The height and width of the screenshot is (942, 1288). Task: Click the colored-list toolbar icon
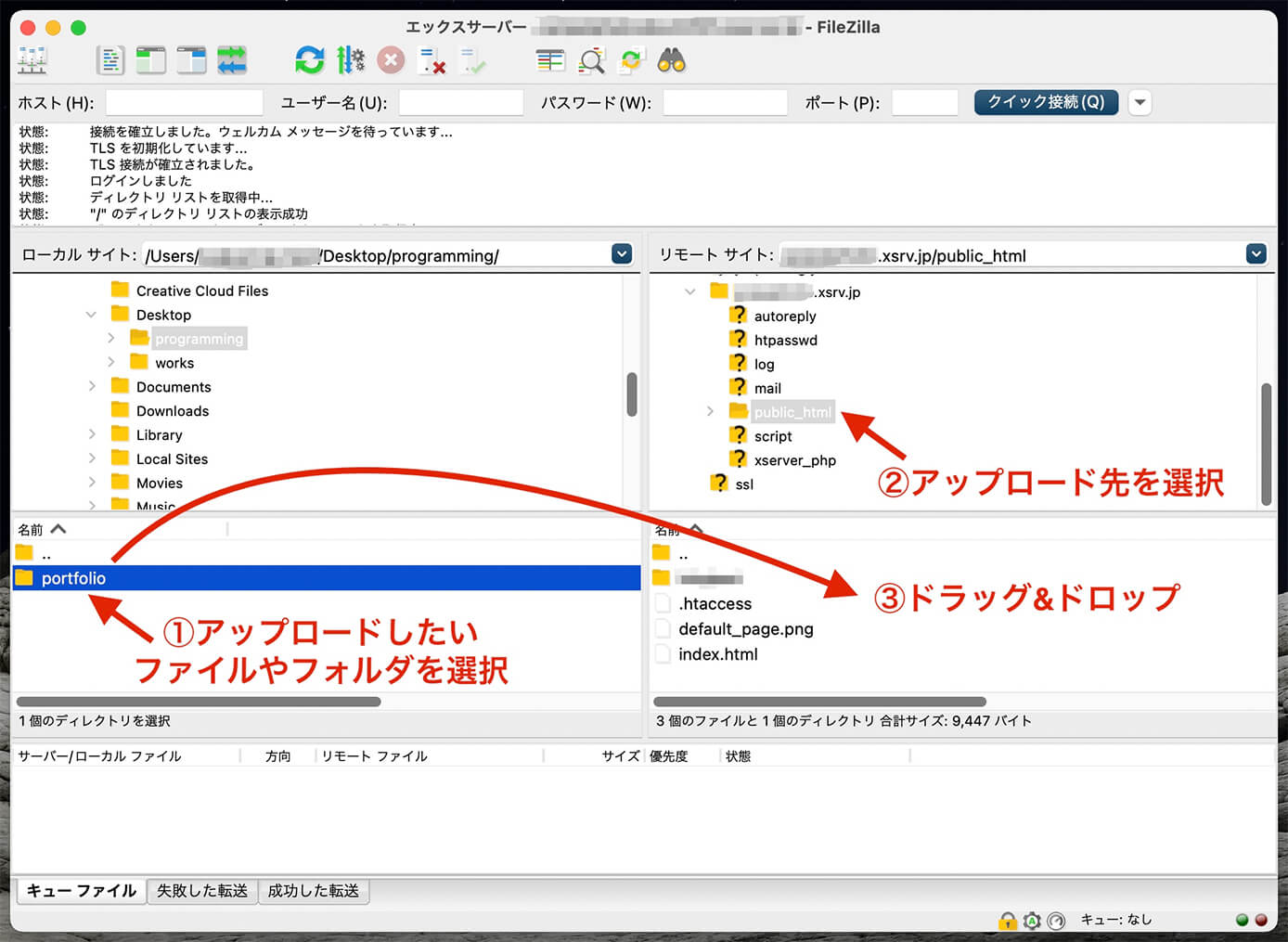click(550, 61)
